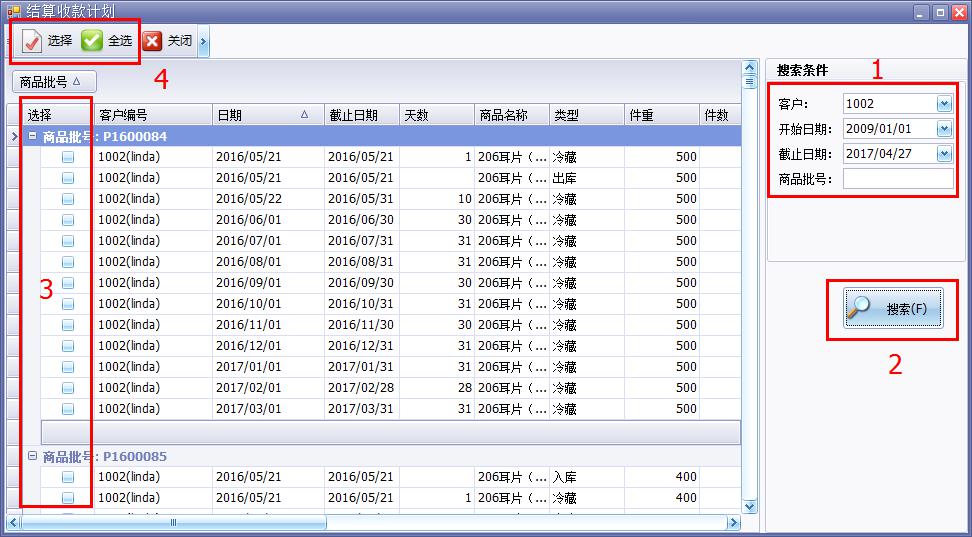Open the 客户 dropdown showing 1002
The image size is (972, 537).
[x=944, y=104]
